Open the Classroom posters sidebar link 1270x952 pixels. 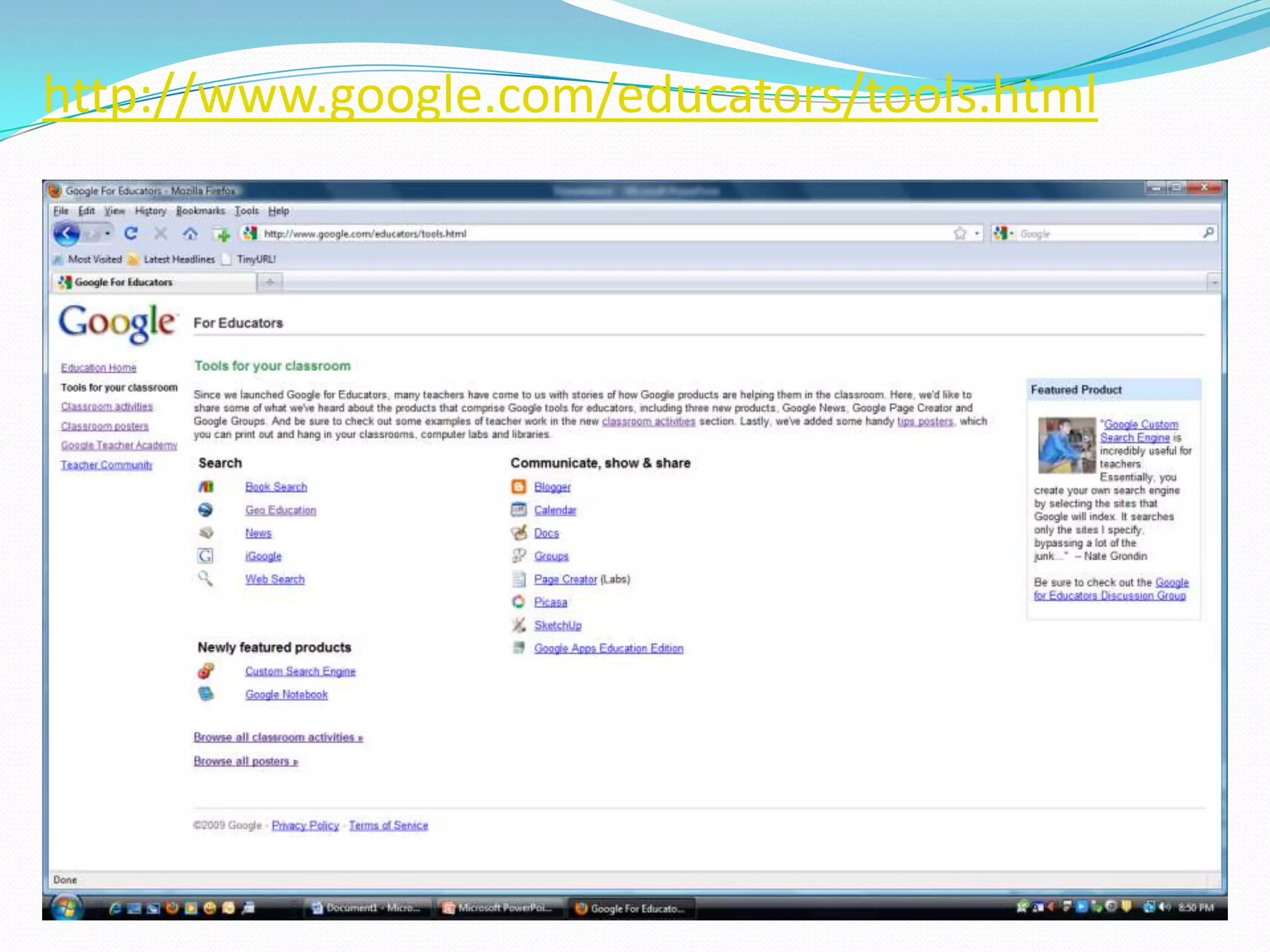105,426
